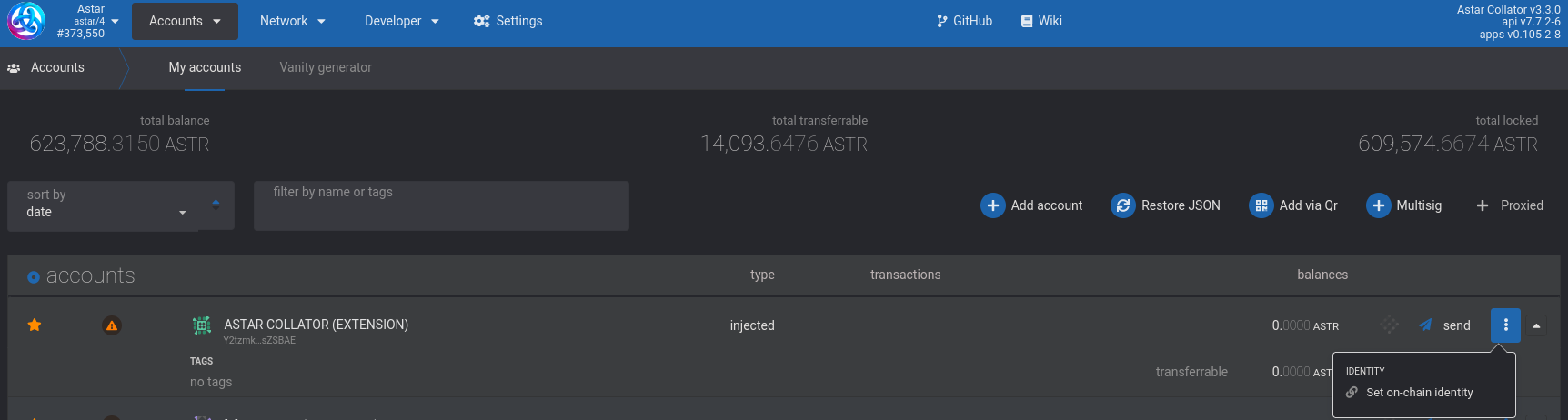Switch to the Vanity generator tab
Viewport: 1568px width, 420px height.
(326, 67)
